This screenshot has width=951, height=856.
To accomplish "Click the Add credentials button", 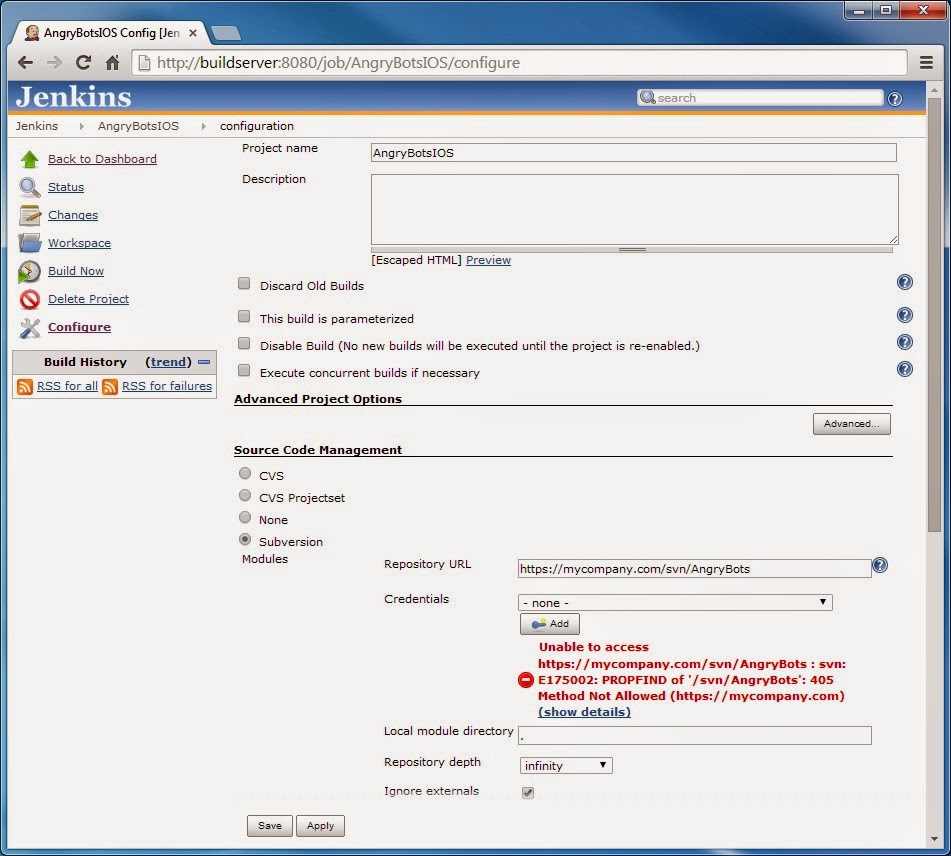I will coord(549,624).
